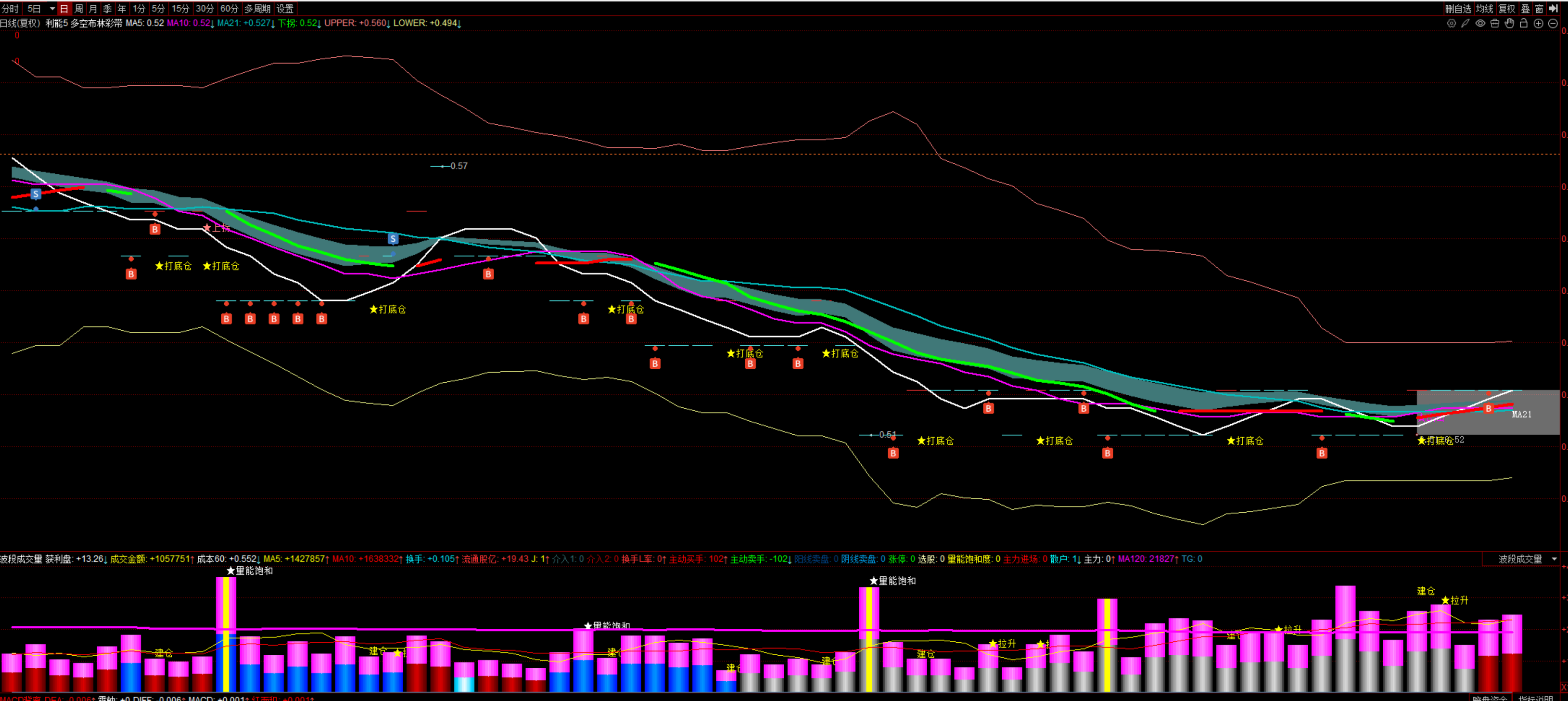This screenshot has height=701, width=1568.
Task: Open the 多周期 multi-period view
Action: (x=257, y=9)
